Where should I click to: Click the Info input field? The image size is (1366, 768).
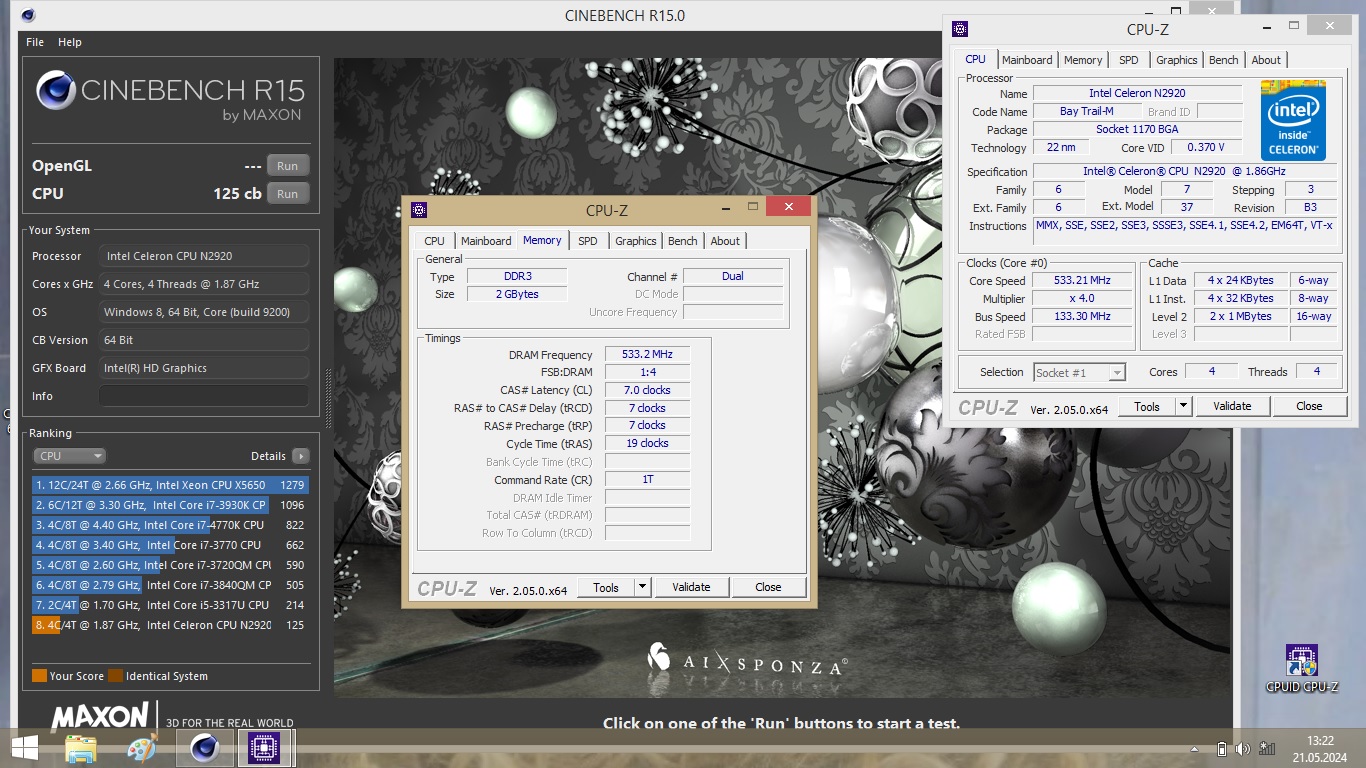click(x=204, y=396)
